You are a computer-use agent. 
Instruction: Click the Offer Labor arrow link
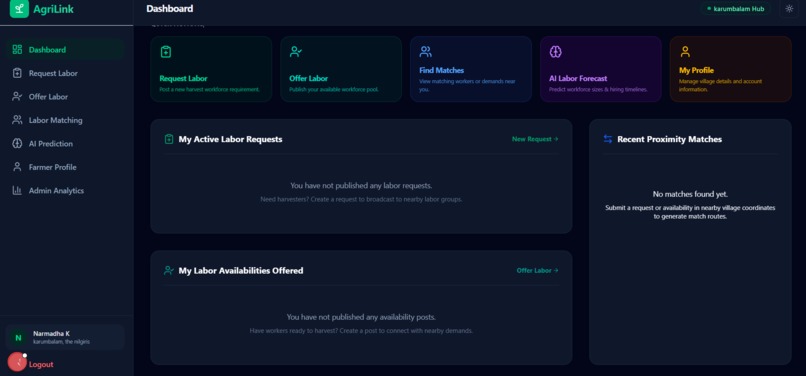pos(537,270)
